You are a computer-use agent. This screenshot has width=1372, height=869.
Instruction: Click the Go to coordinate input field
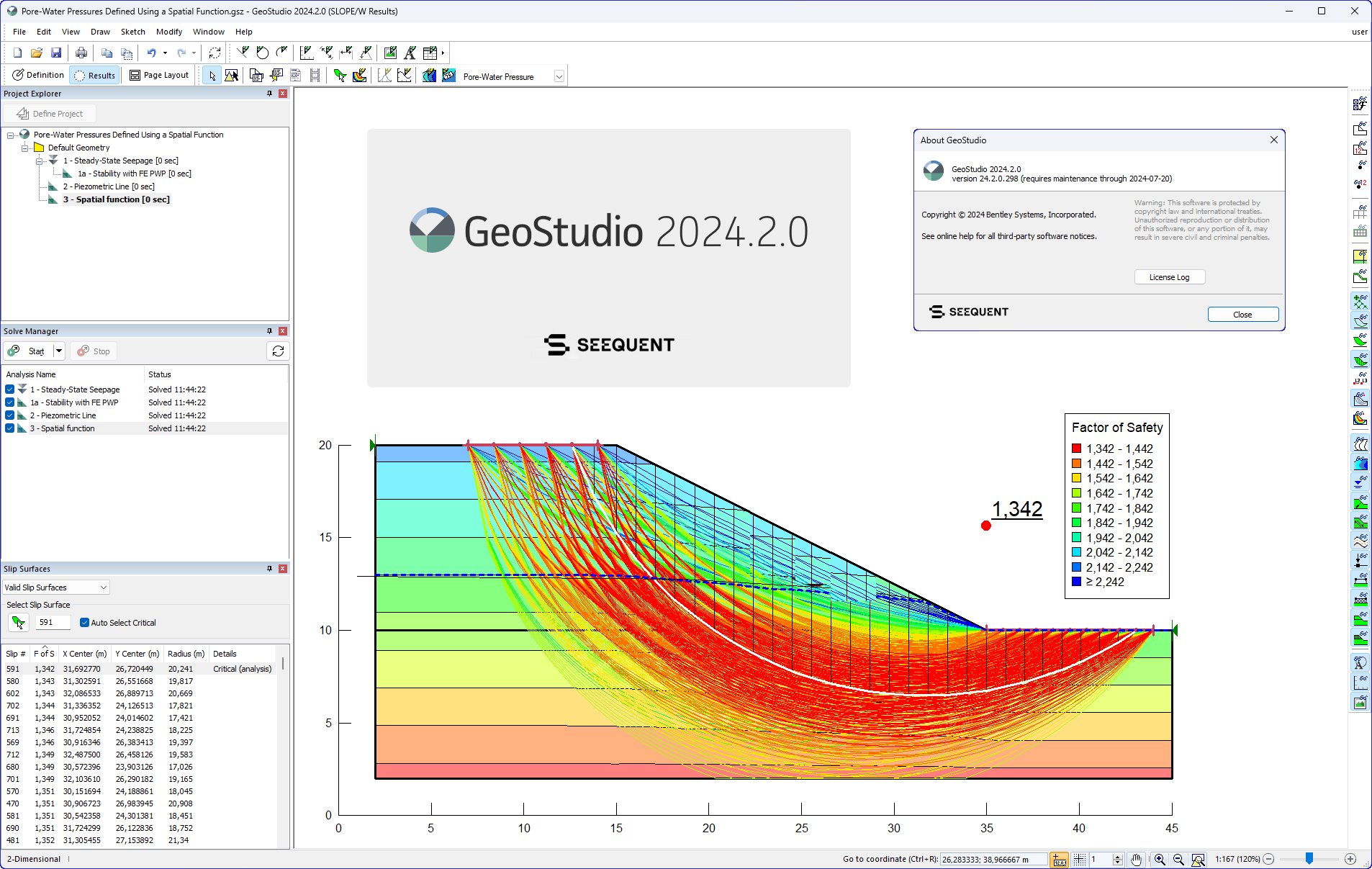pyautogui.click(x=993, y=859)
